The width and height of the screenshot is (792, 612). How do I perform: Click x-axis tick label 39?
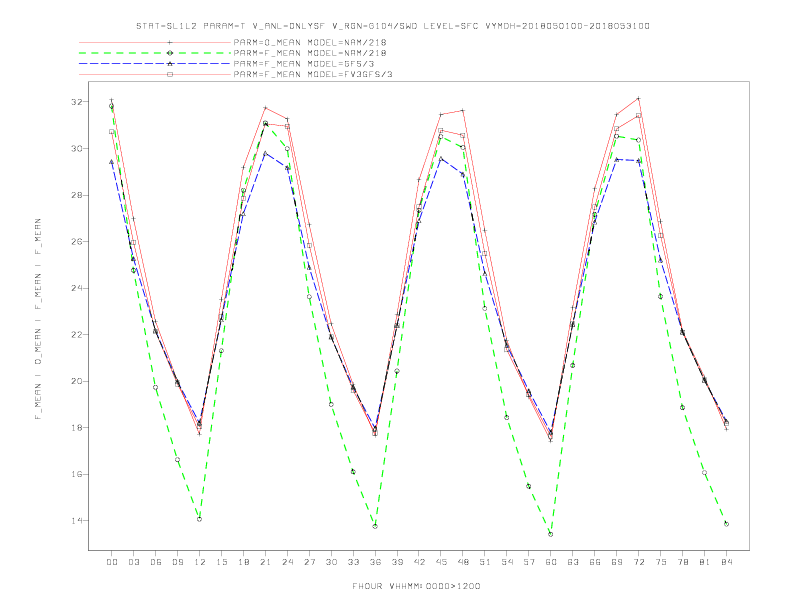pos(397,562)
